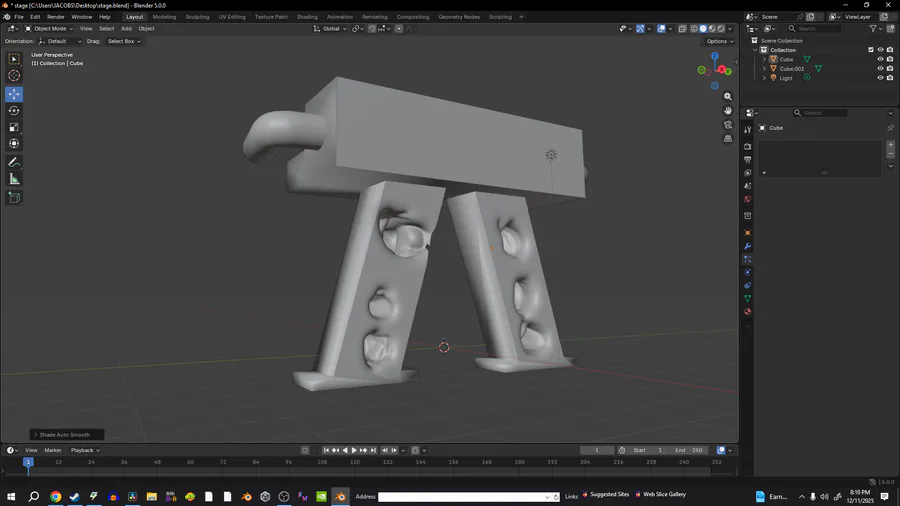This screenshot has height=506, width=900.
Task: Collapse the Collection in outliner
Action: coord(755,50)
